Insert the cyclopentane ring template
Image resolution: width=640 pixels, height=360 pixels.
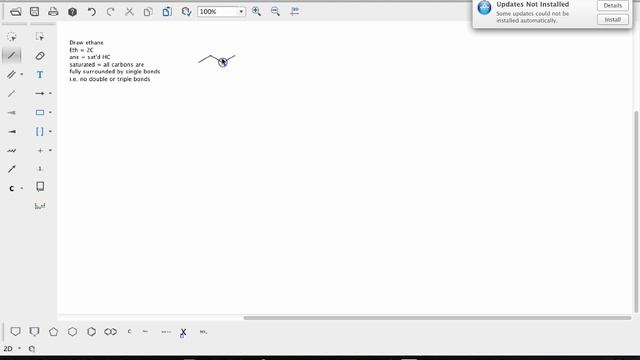tap(53, 331)
